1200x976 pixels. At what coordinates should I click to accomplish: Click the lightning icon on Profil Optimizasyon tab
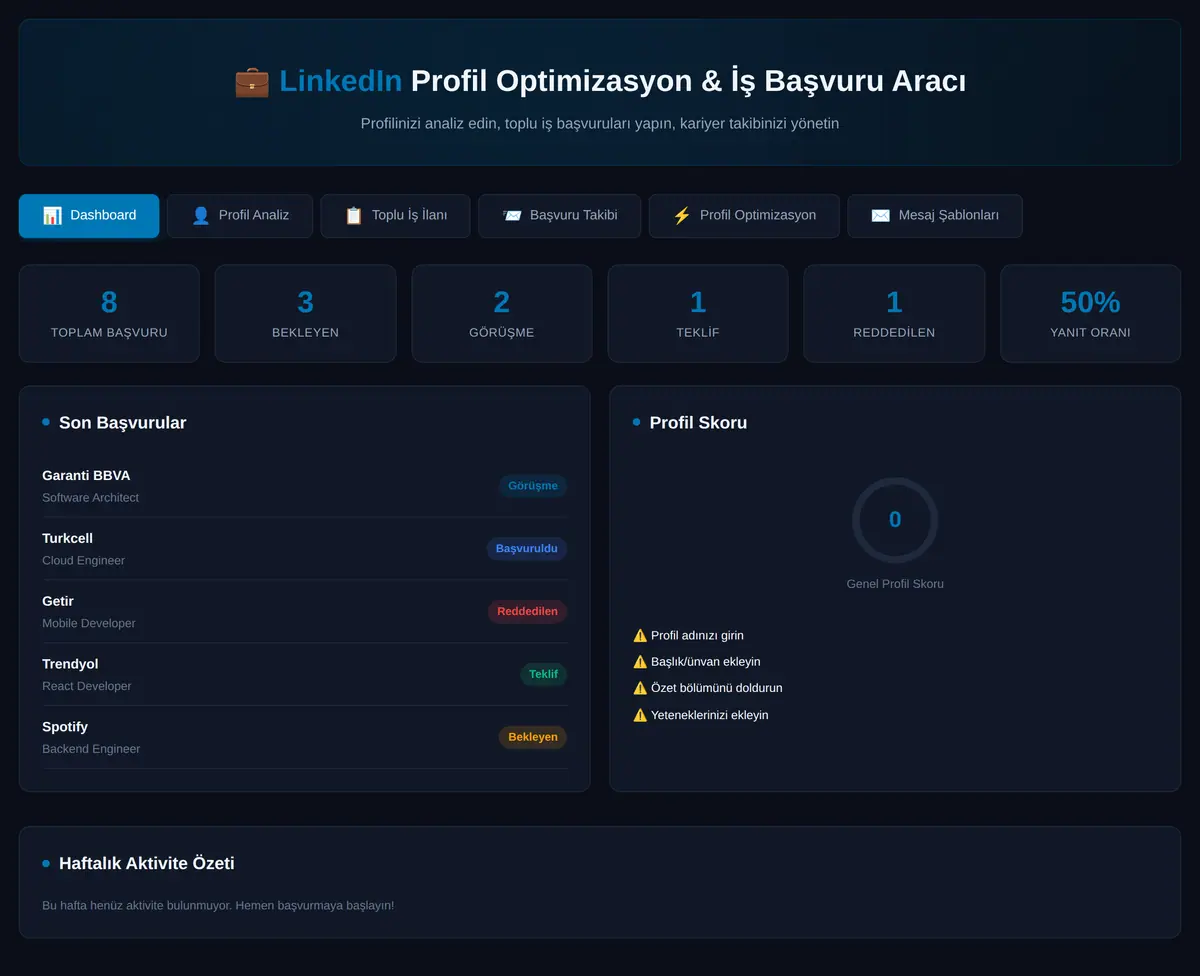click(x=682, y=216)
